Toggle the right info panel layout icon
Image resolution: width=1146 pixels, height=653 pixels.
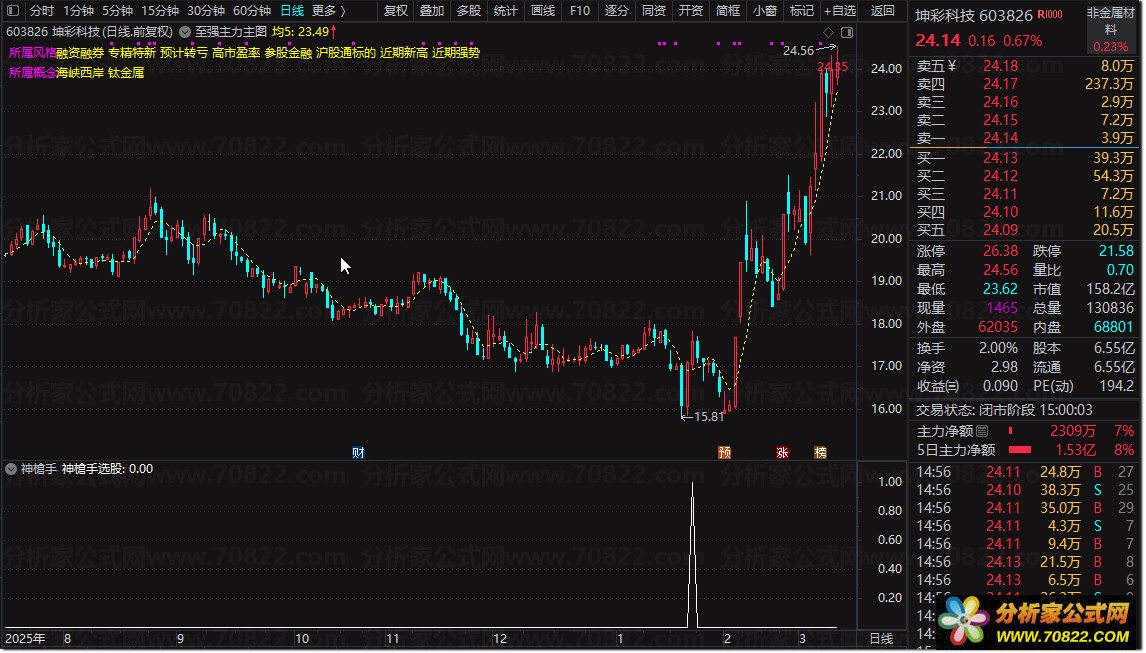[847, 32]
